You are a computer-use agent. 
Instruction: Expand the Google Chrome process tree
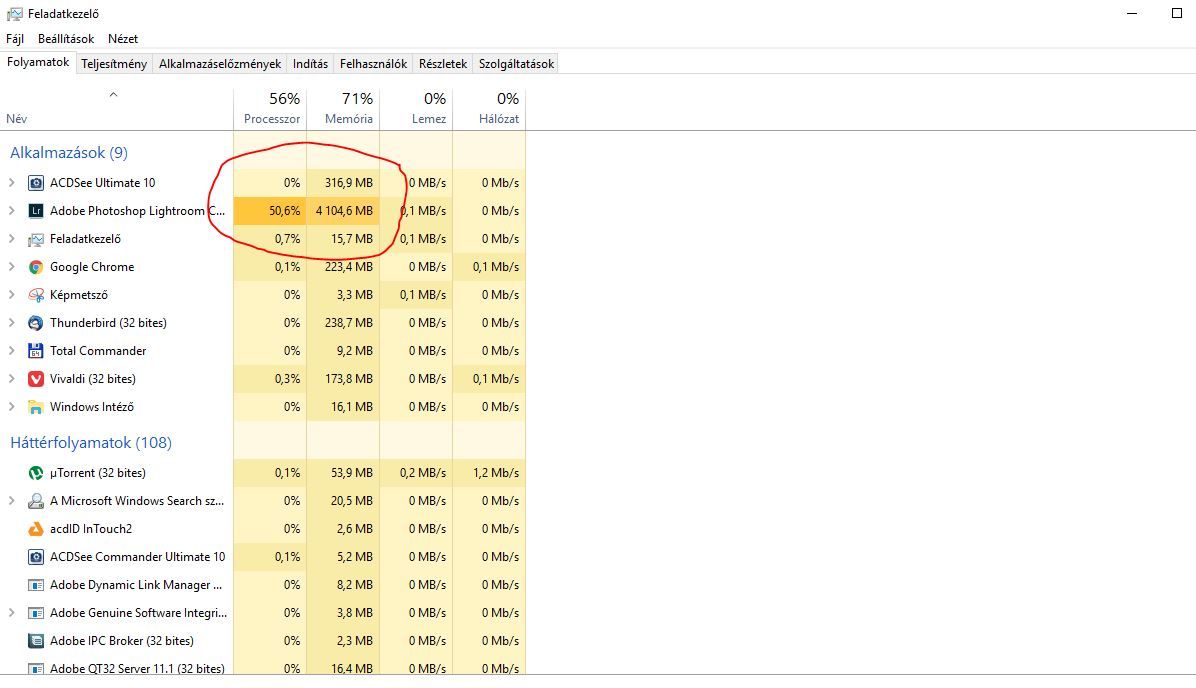(12, 267)
